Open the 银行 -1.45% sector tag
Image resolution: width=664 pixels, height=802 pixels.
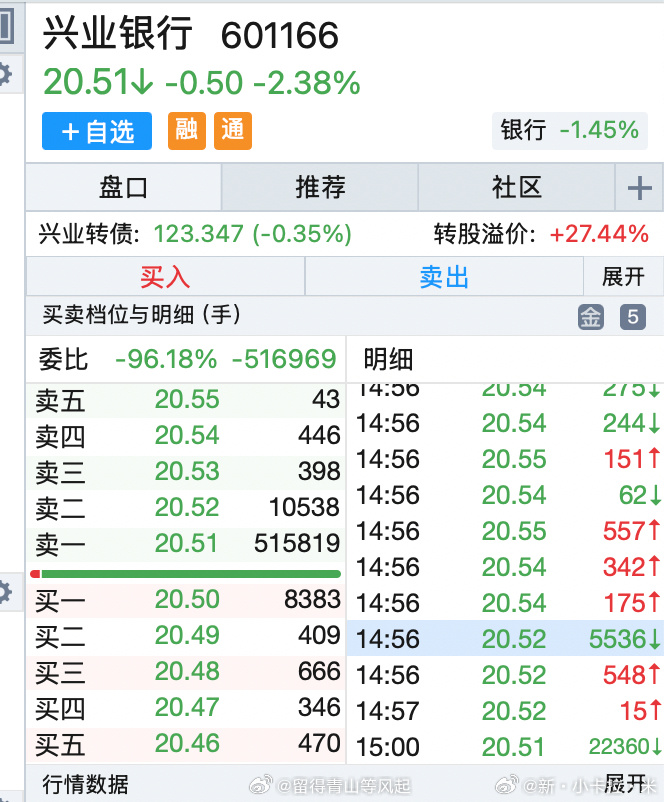point(569,130)
